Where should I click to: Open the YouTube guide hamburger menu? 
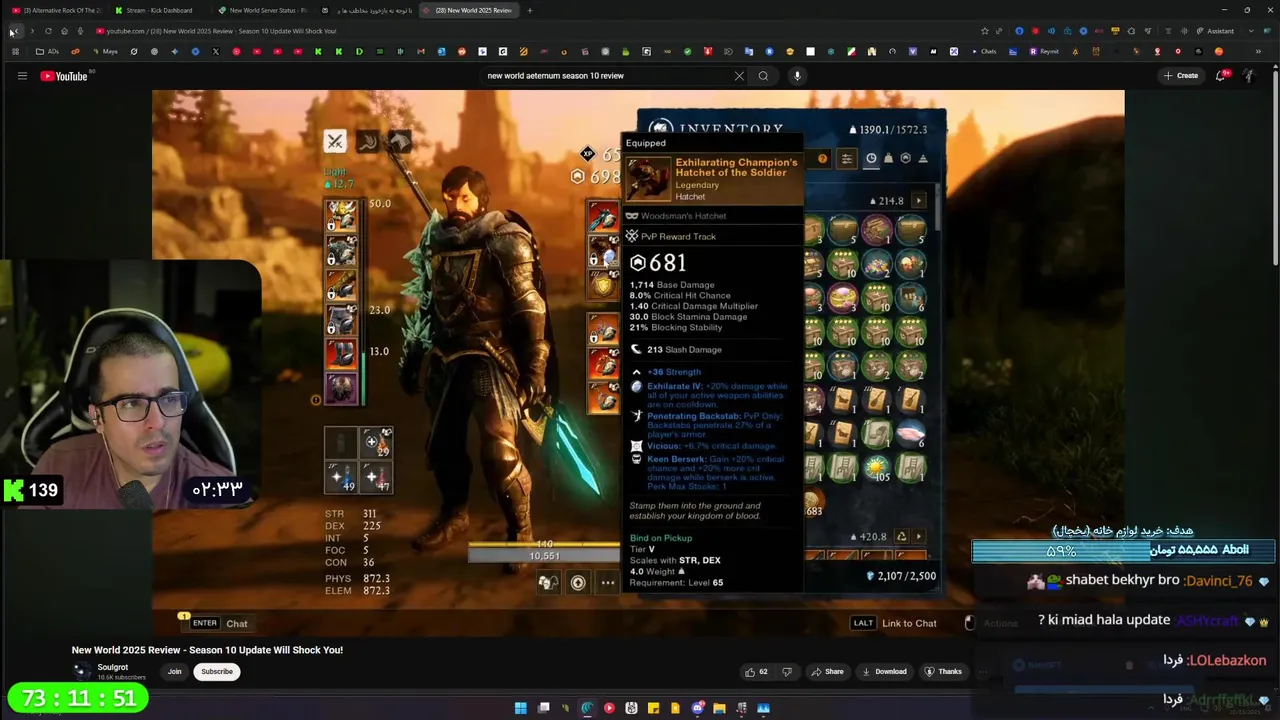(21, 76)
